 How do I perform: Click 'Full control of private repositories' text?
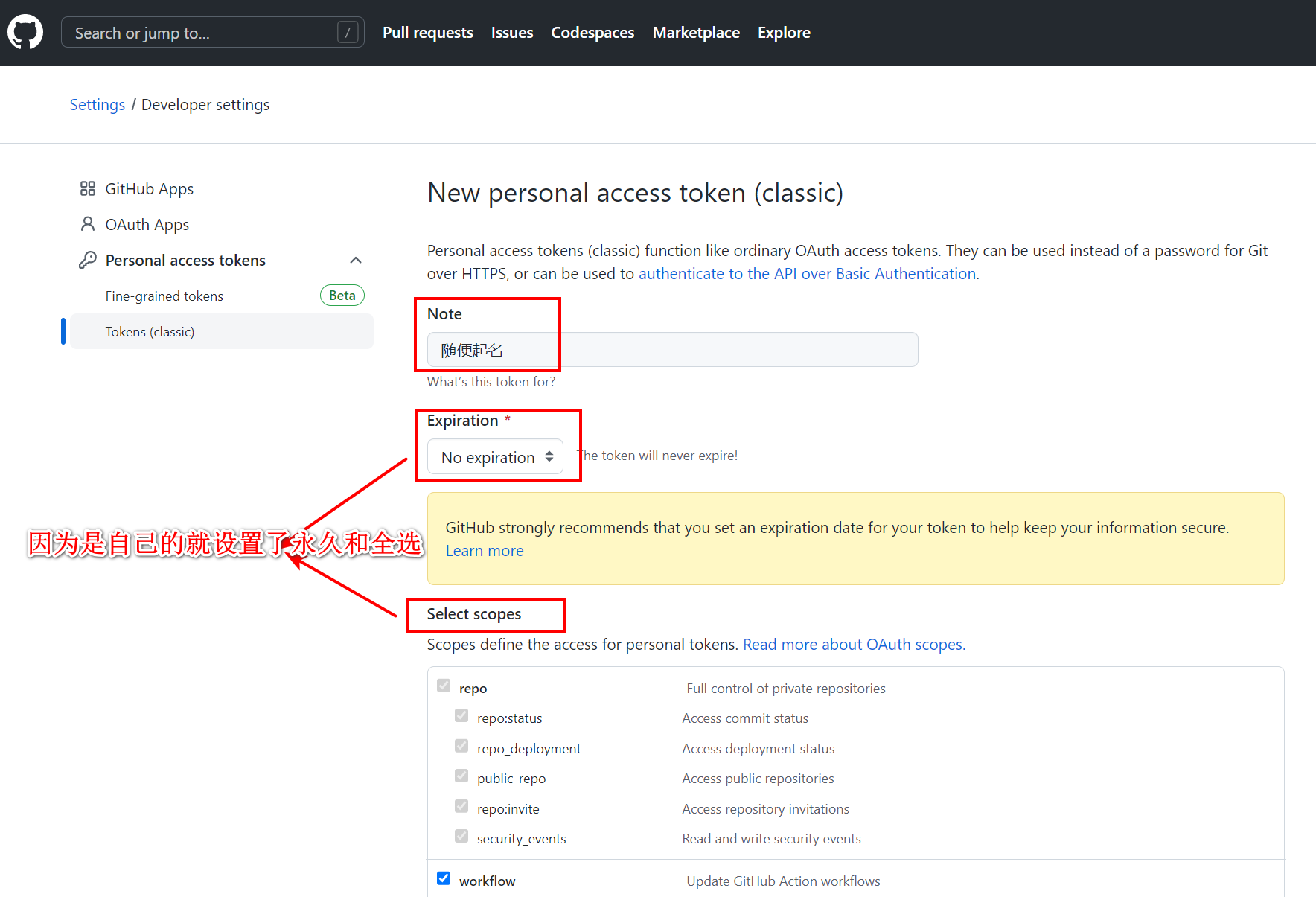(786, 689)
